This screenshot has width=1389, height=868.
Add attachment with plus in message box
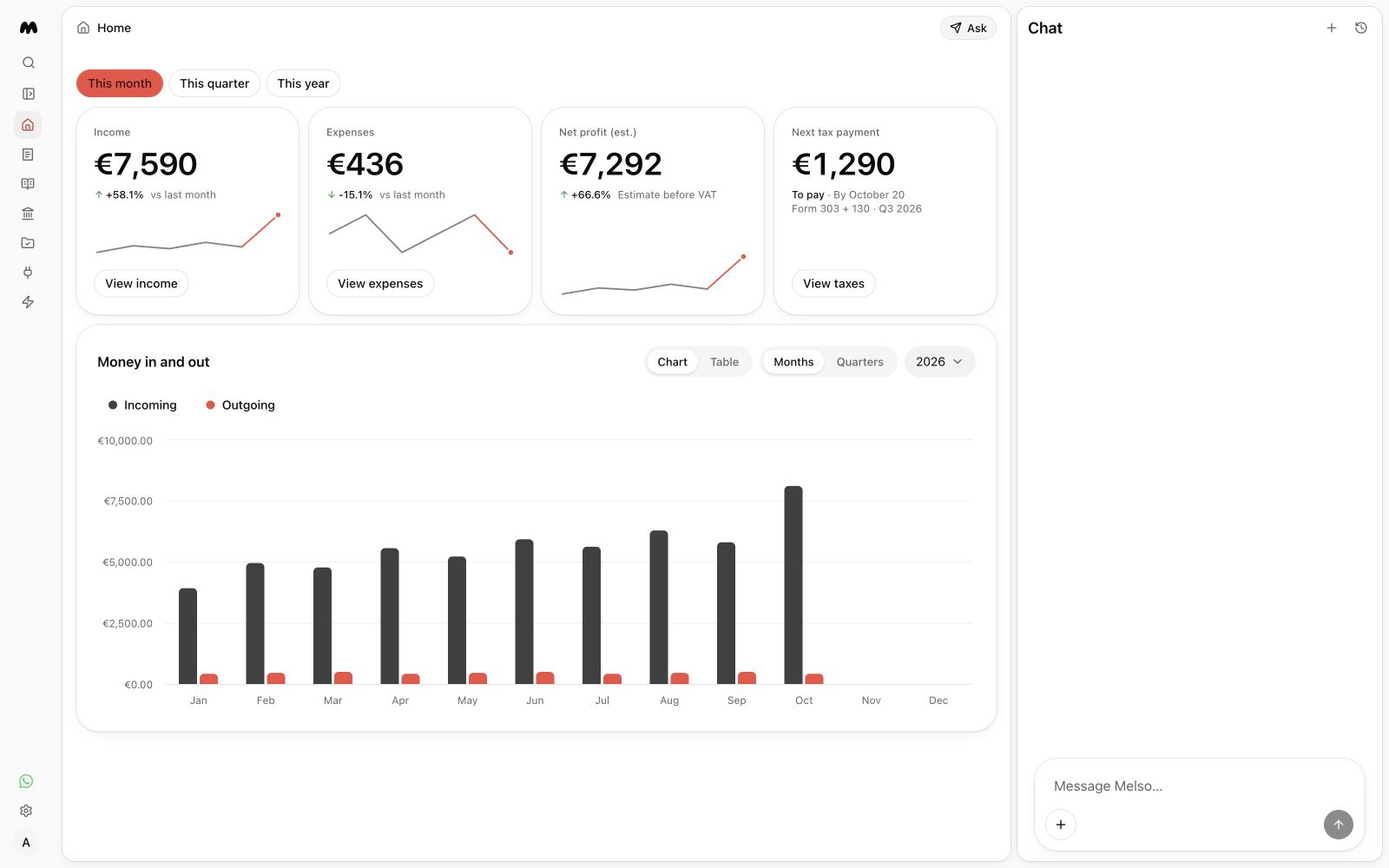[1061, 825]
